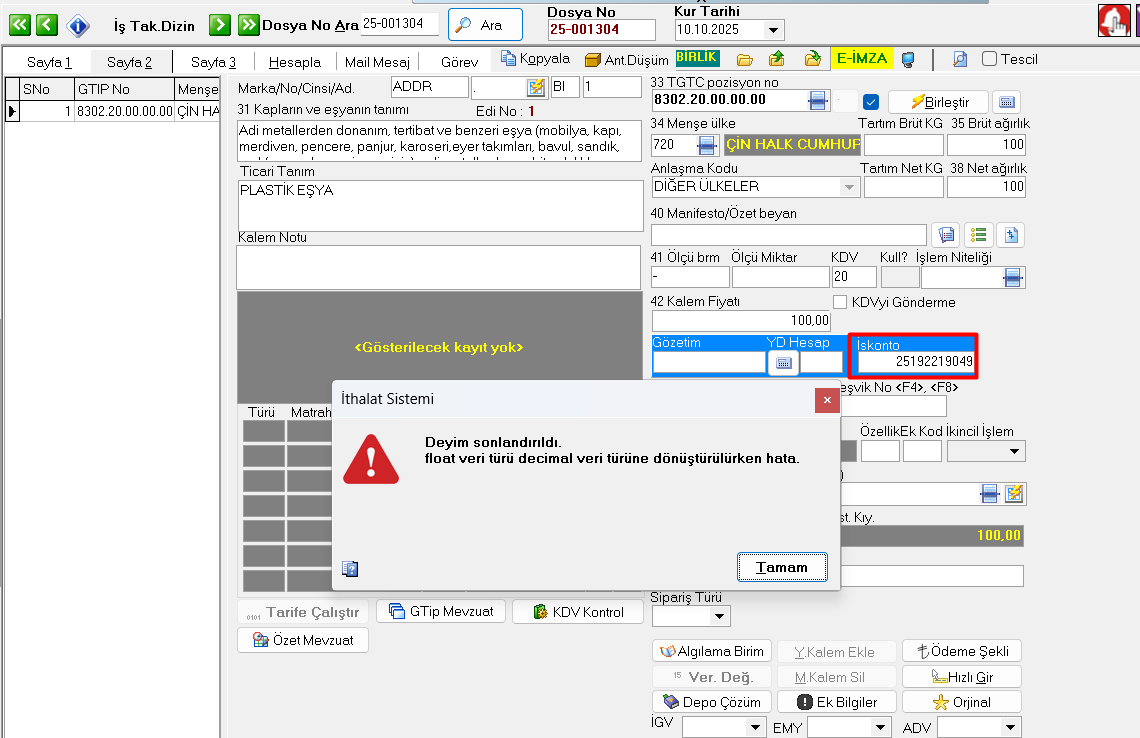Click into the İskonto input field
The width and height of the screenshot is (1140, 738).
(x=914, y=361)
